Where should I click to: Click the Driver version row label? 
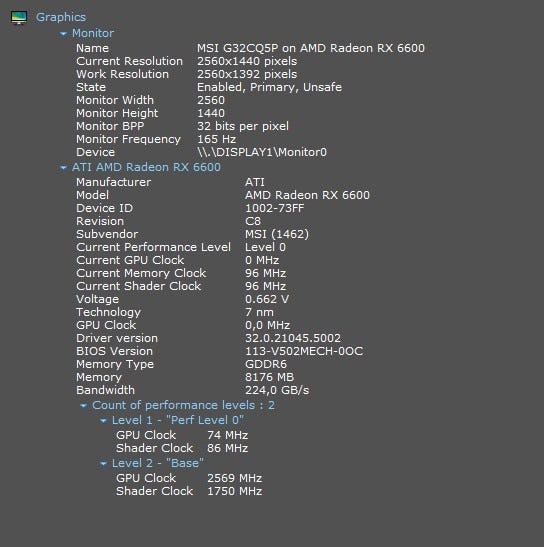(117, 338)
